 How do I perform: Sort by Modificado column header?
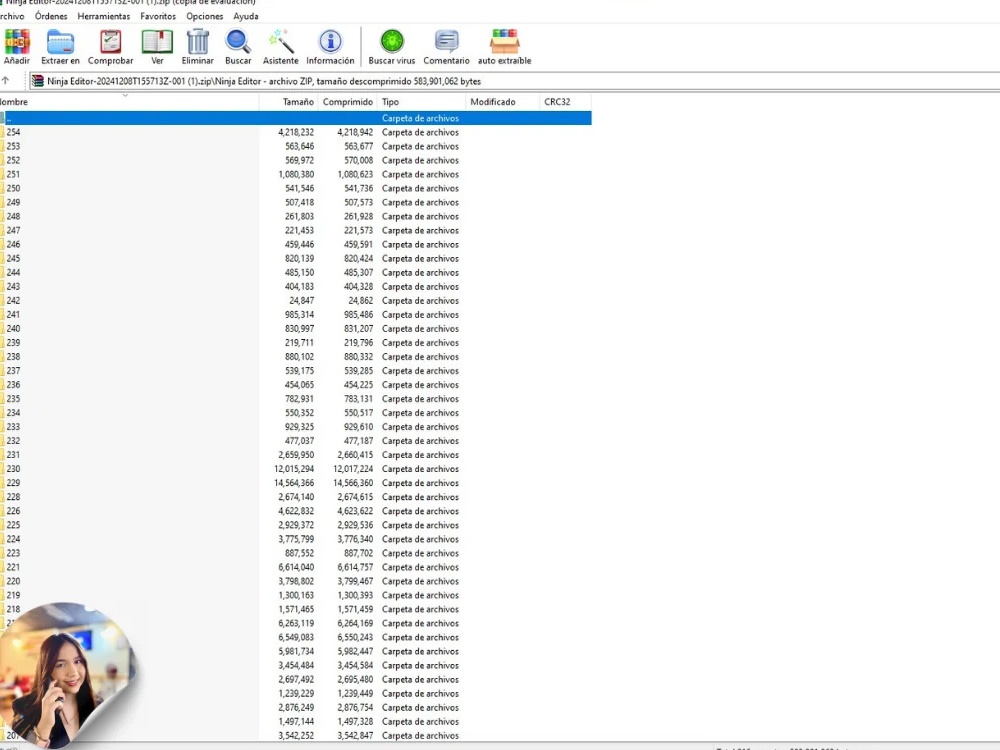pos(503,102)
